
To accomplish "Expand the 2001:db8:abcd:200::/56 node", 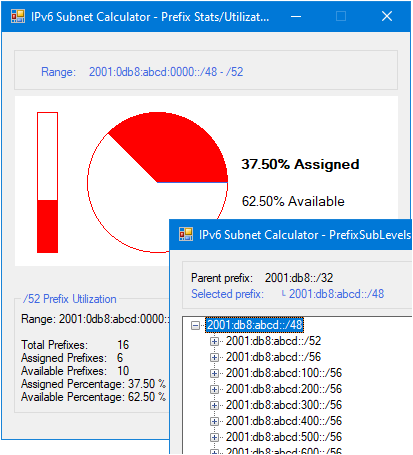I will click(x=214, y=389).
